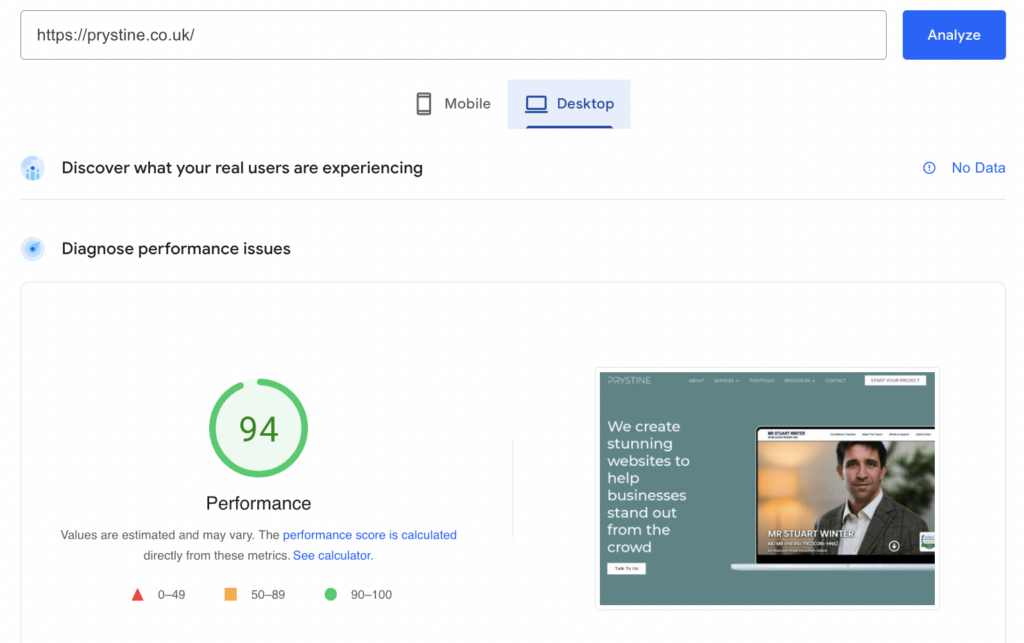Screen dimensions: 1024x643
Task: Switch to the Mobile tab
Action: (453, 104)
